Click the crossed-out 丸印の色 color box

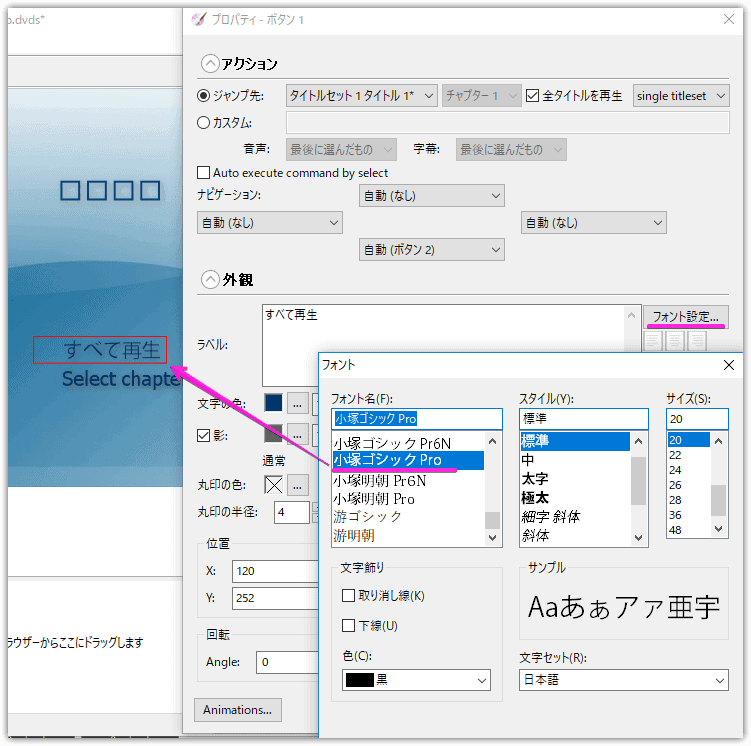click(x=273, y=485)
